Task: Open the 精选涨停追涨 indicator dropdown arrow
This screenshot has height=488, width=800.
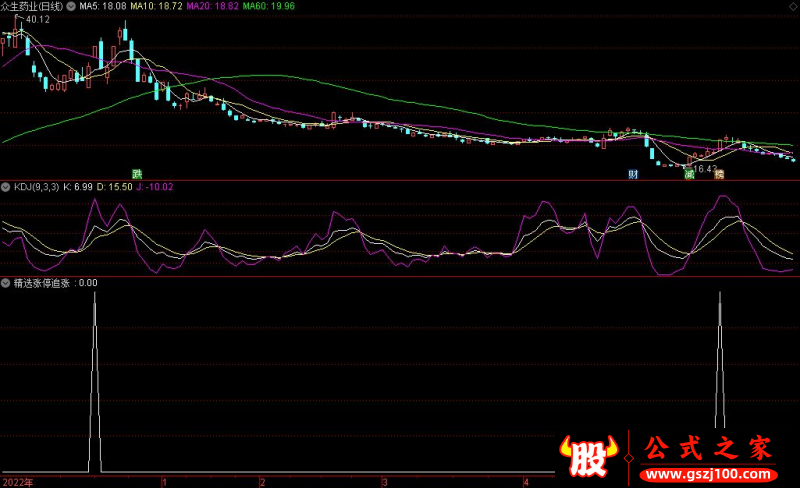Action: [6, 283]
